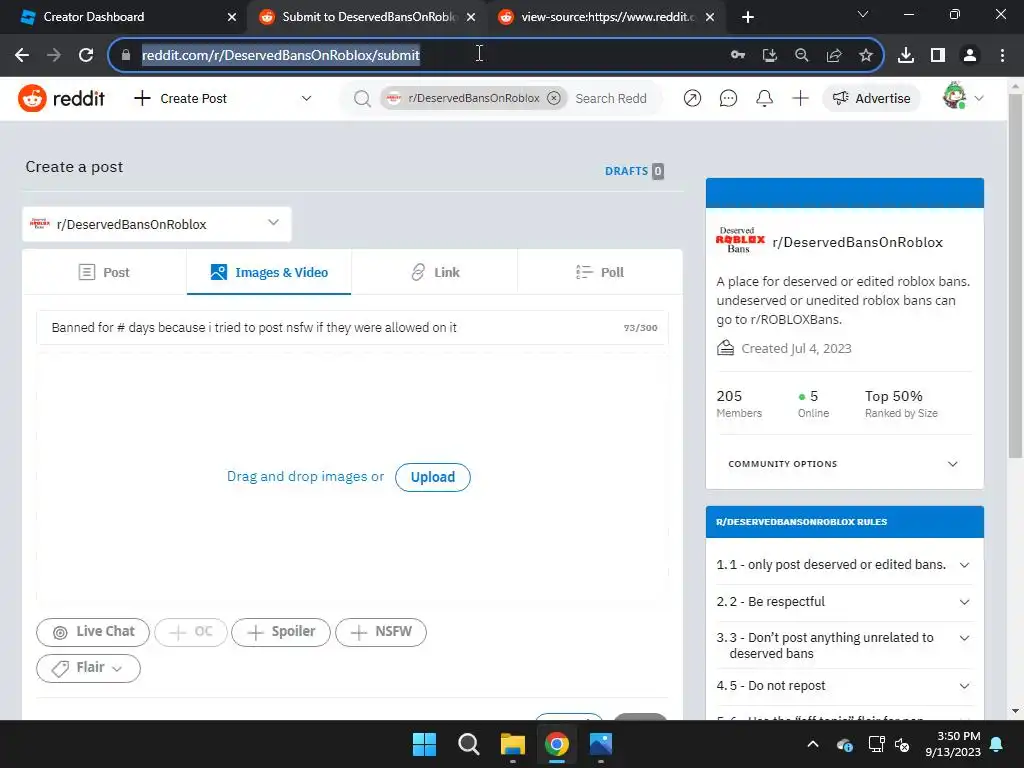The width and height of the screenshot is (1024, 768).
Task: Open r/DeservedBansOnRoblox sidebar community link
Action: pos(857,242)
